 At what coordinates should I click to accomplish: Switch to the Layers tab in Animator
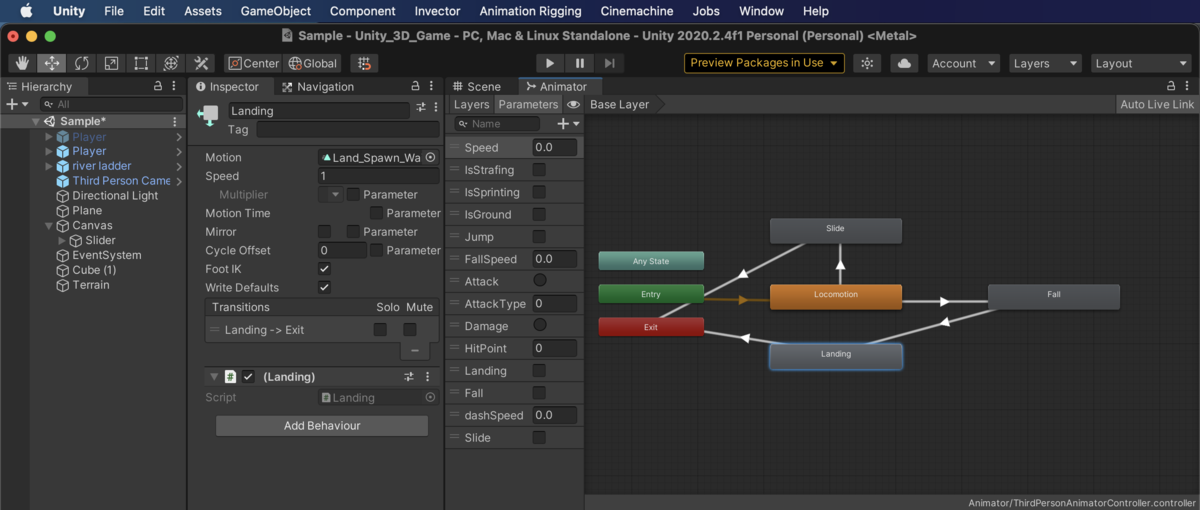point(472,104)
